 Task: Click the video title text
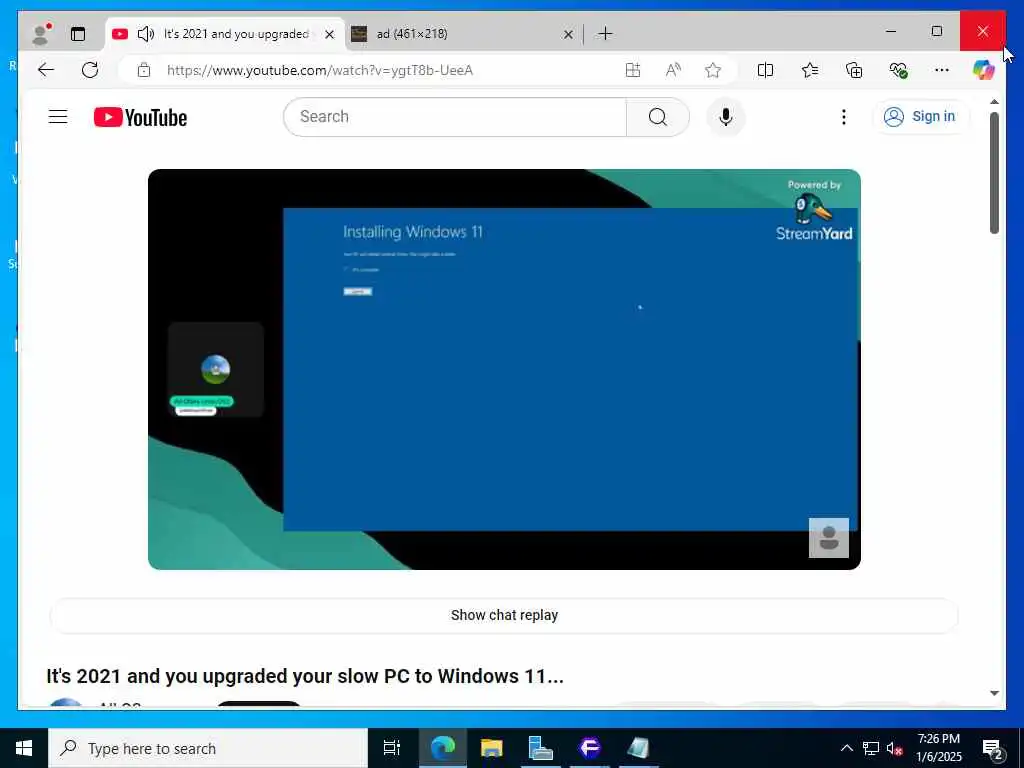305,676
